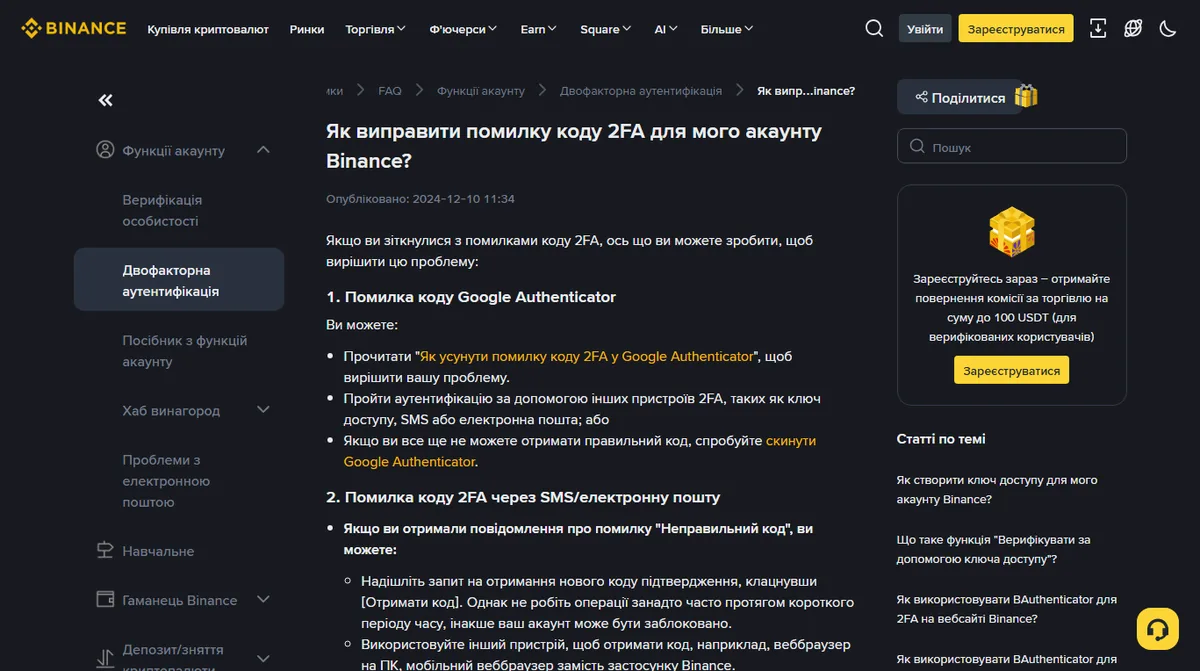Click header Зареєструватися button

pos(1015,29)
